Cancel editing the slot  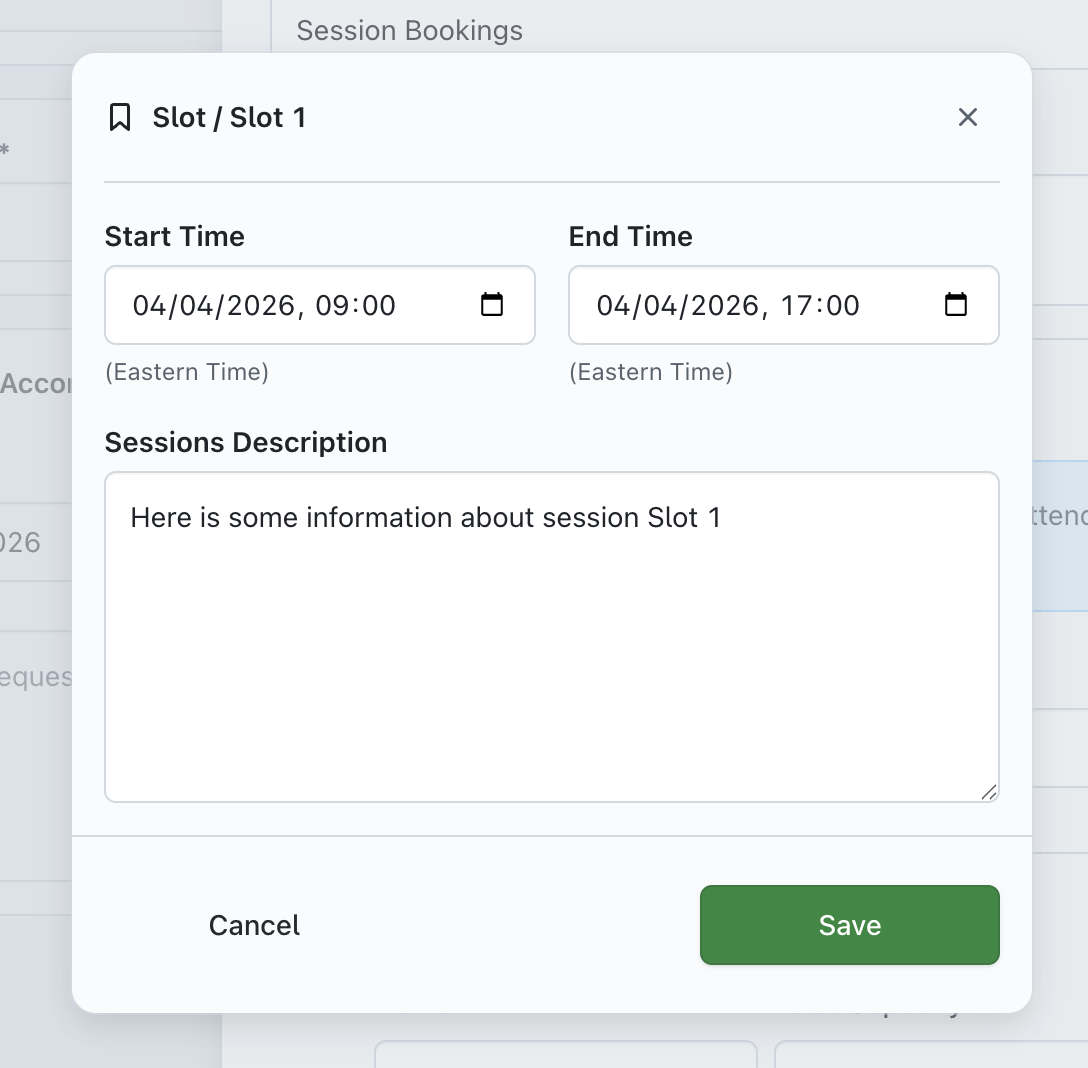254,925
